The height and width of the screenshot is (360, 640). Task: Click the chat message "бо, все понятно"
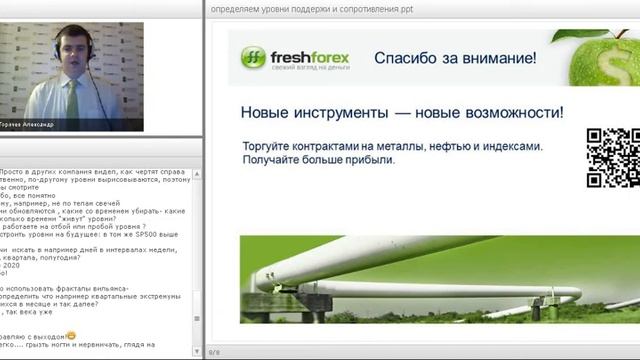tap(28, 196)
